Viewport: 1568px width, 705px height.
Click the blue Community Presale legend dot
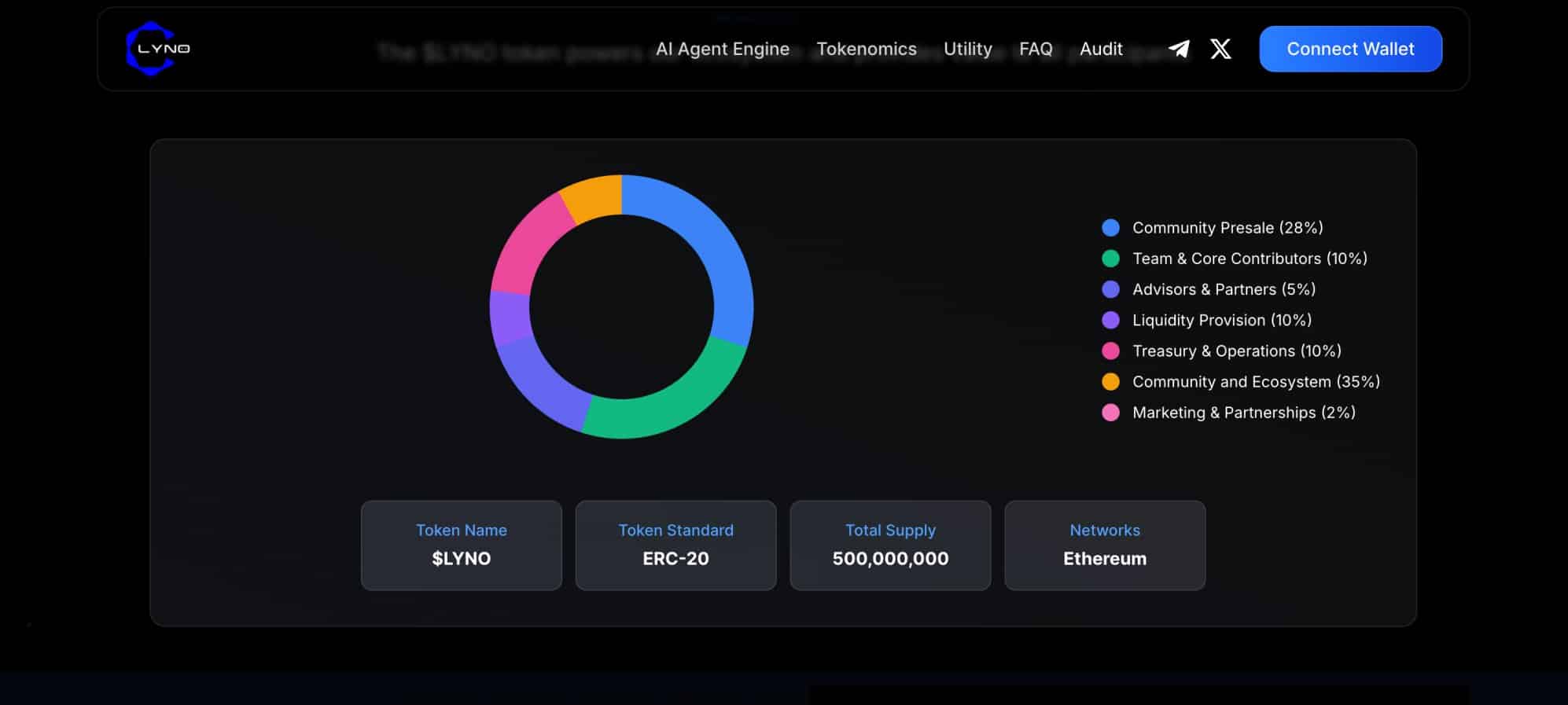click(1110, 228)
